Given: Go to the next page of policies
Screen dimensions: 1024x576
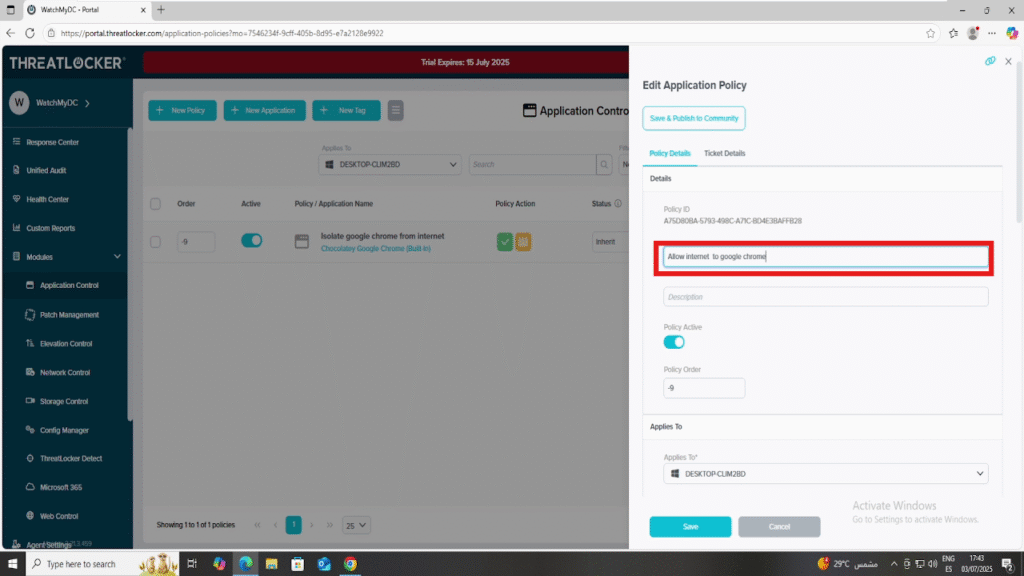Looking at the screenshot, I should point(312,525).
